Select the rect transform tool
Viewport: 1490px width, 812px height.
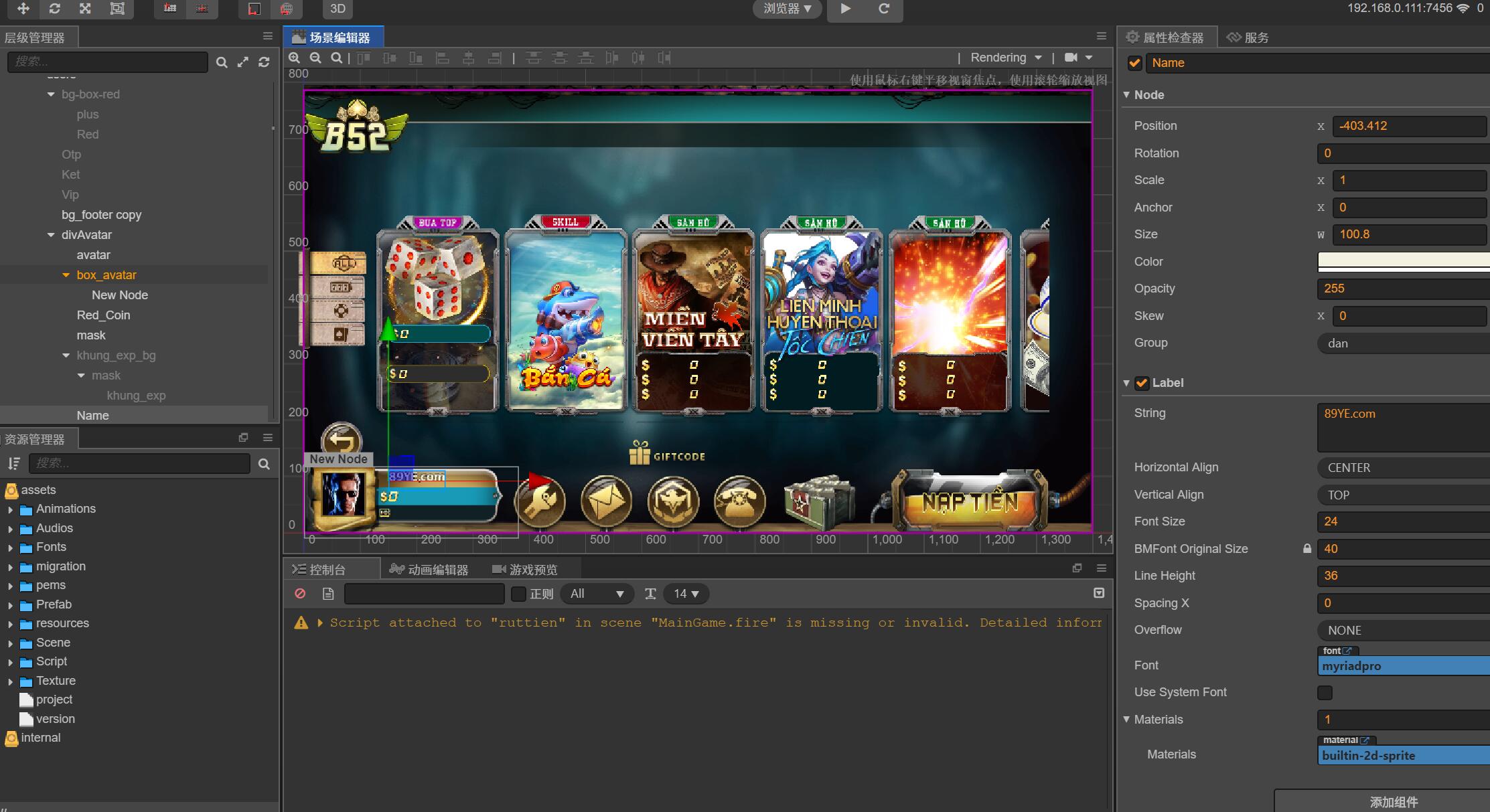117,9
